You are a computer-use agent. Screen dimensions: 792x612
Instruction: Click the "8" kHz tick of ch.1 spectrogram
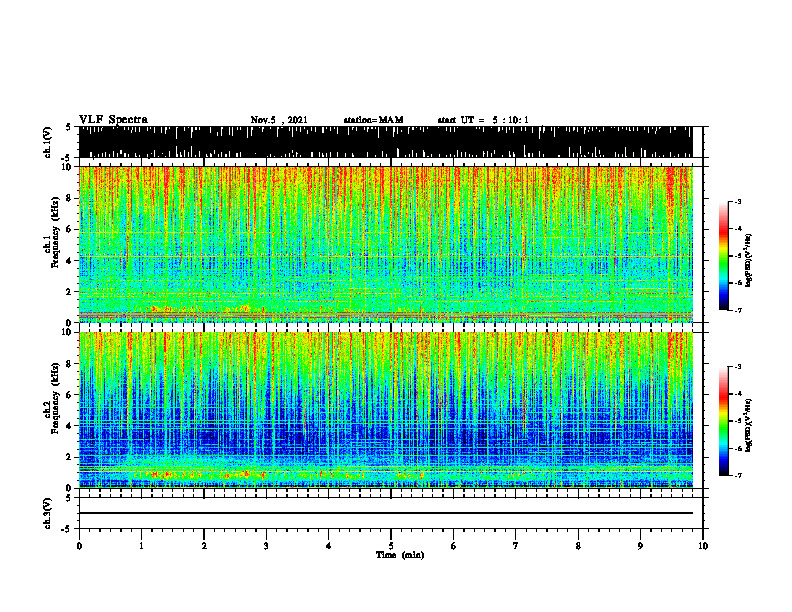click(x=69, y=198)
